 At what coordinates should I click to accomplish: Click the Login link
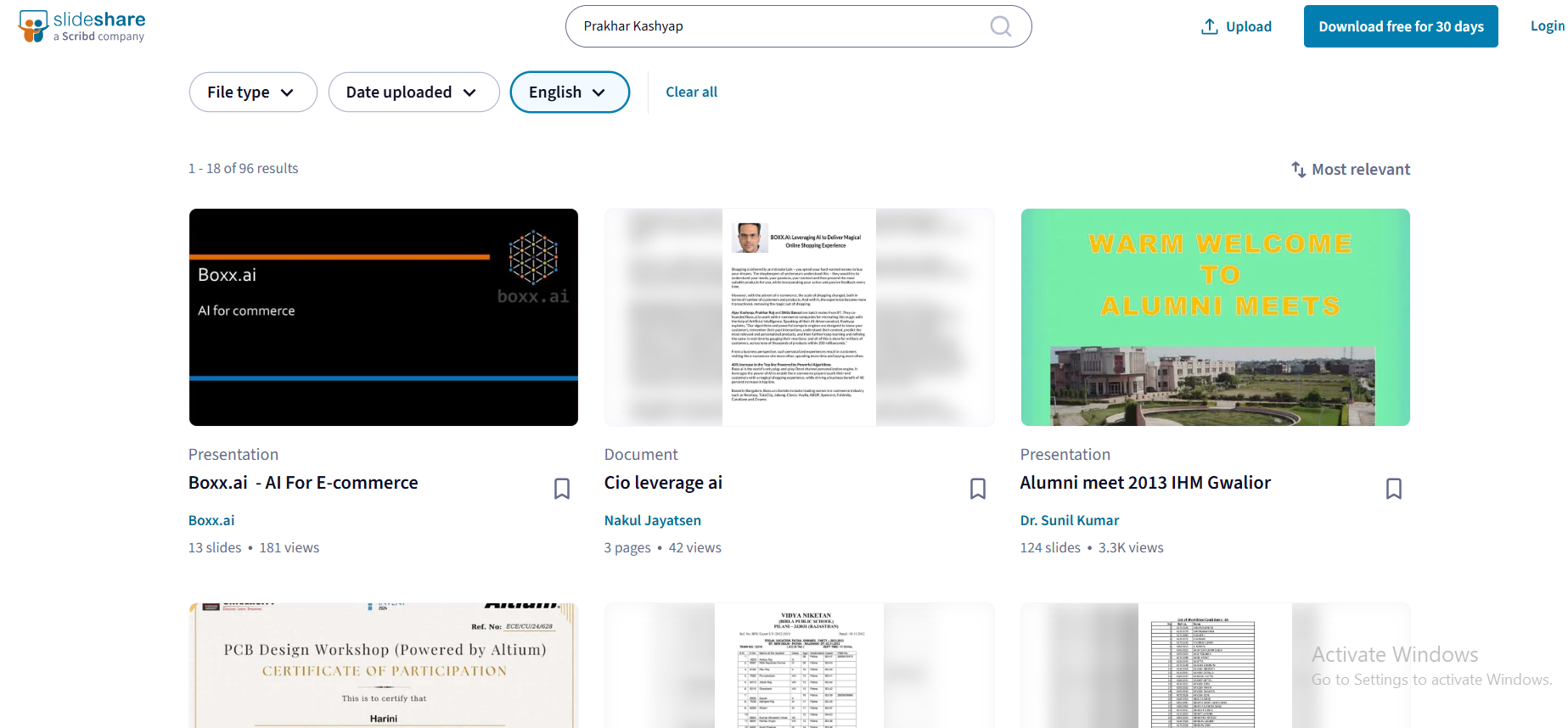(x=1548, y=26)
